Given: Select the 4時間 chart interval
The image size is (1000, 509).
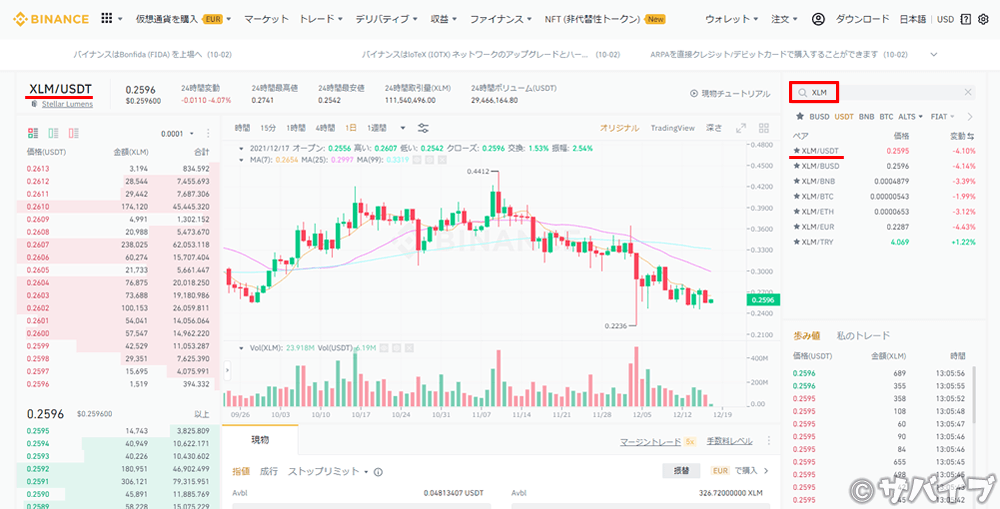Looking at the screenshot, I should (325, 128).
